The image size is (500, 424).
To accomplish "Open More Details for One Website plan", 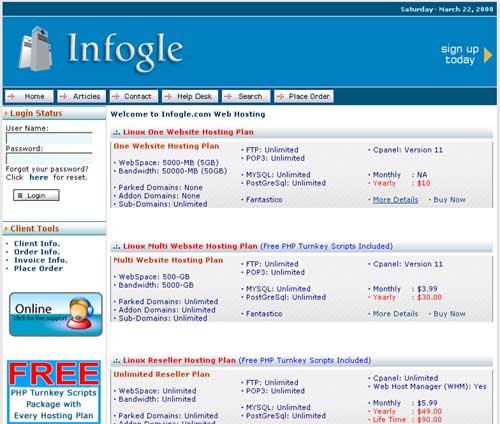I will pos(395,200).
